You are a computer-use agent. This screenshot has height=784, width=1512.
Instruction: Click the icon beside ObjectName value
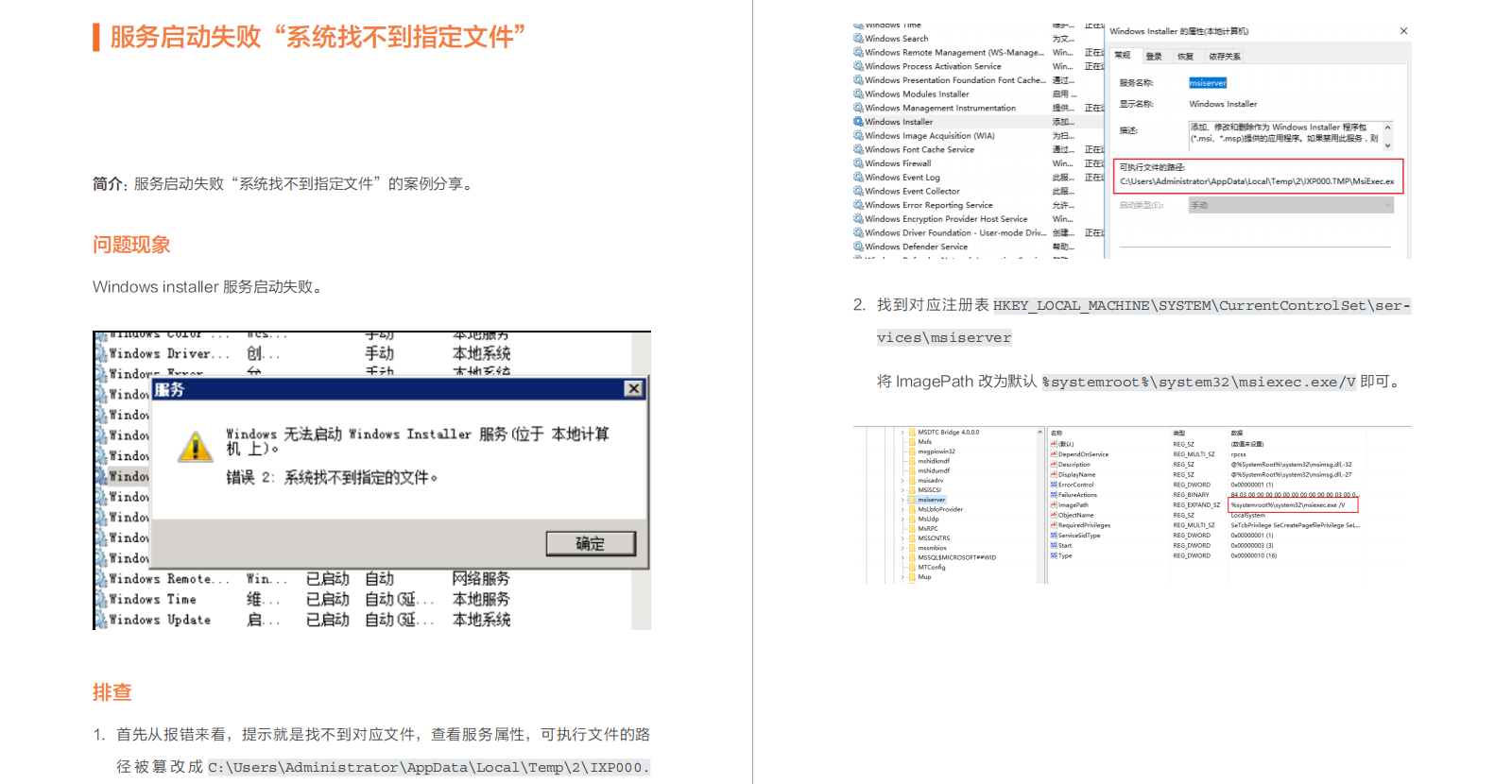tap(1054, 516)
